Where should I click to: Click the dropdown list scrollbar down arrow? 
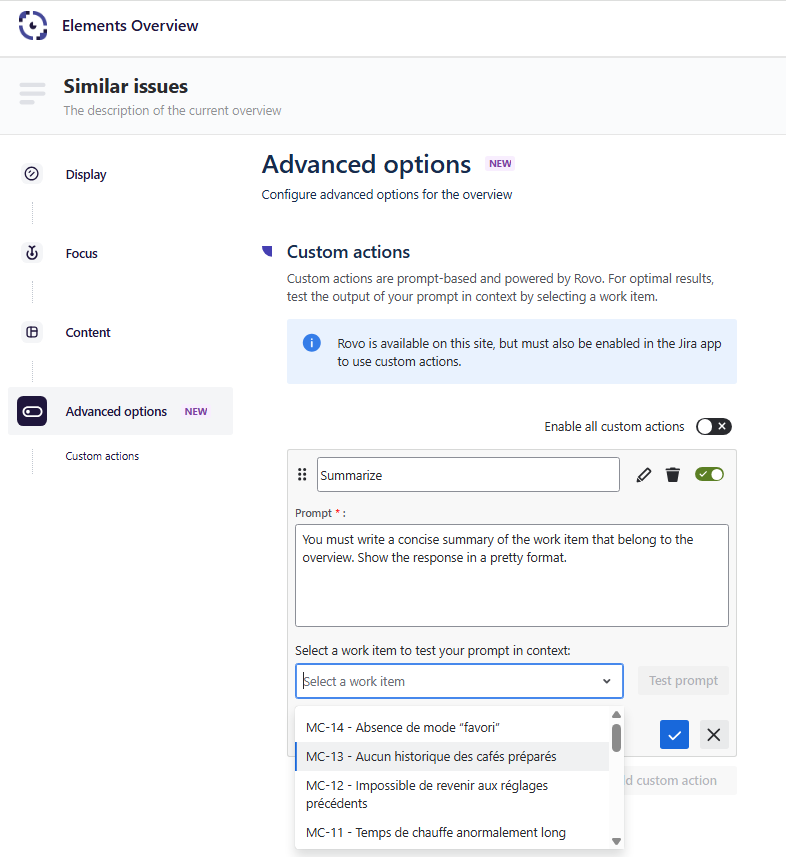[x=616, y=841]
